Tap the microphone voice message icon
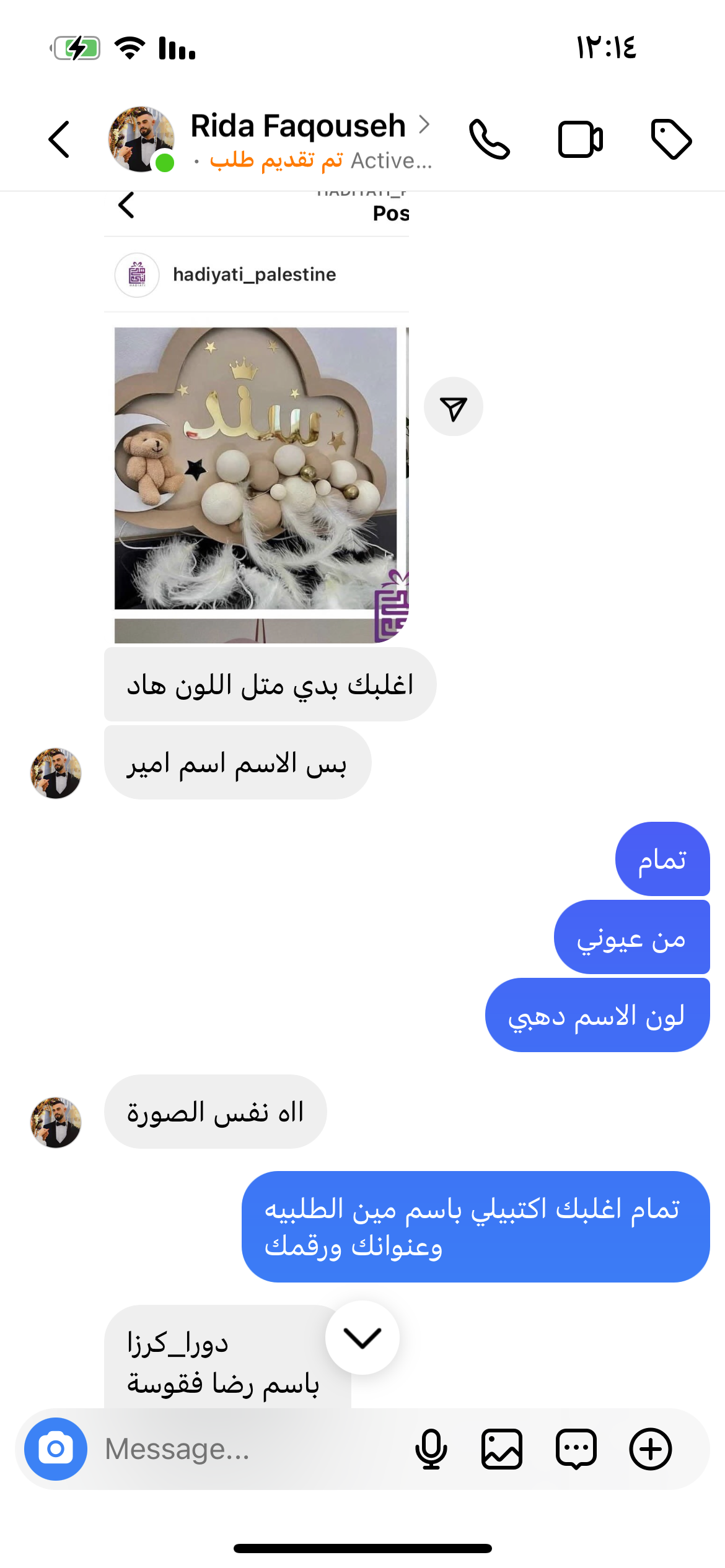Screen dimensions: 725x1568 [431, 1449]
